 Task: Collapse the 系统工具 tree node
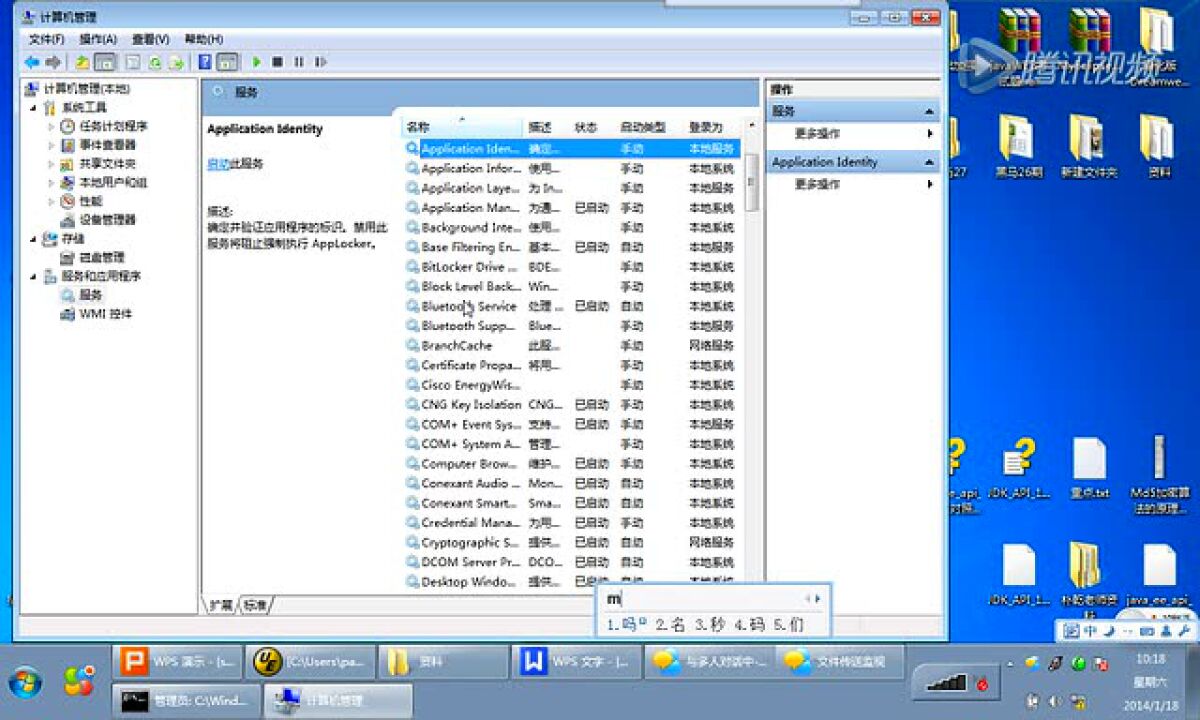(34, 108)
